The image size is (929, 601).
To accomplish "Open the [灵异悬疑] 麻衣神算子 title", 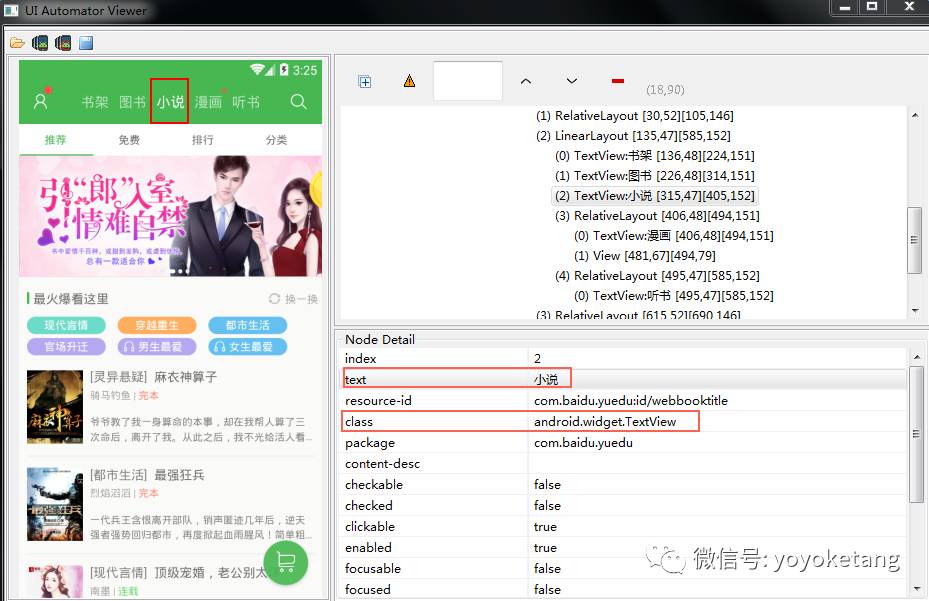I will 153,377.
